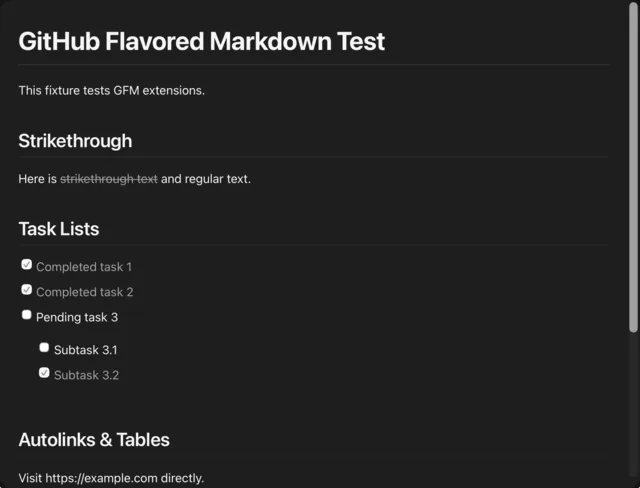Click the Autolinks & Tables heading

pyautogui.click(x=94, y=440)
